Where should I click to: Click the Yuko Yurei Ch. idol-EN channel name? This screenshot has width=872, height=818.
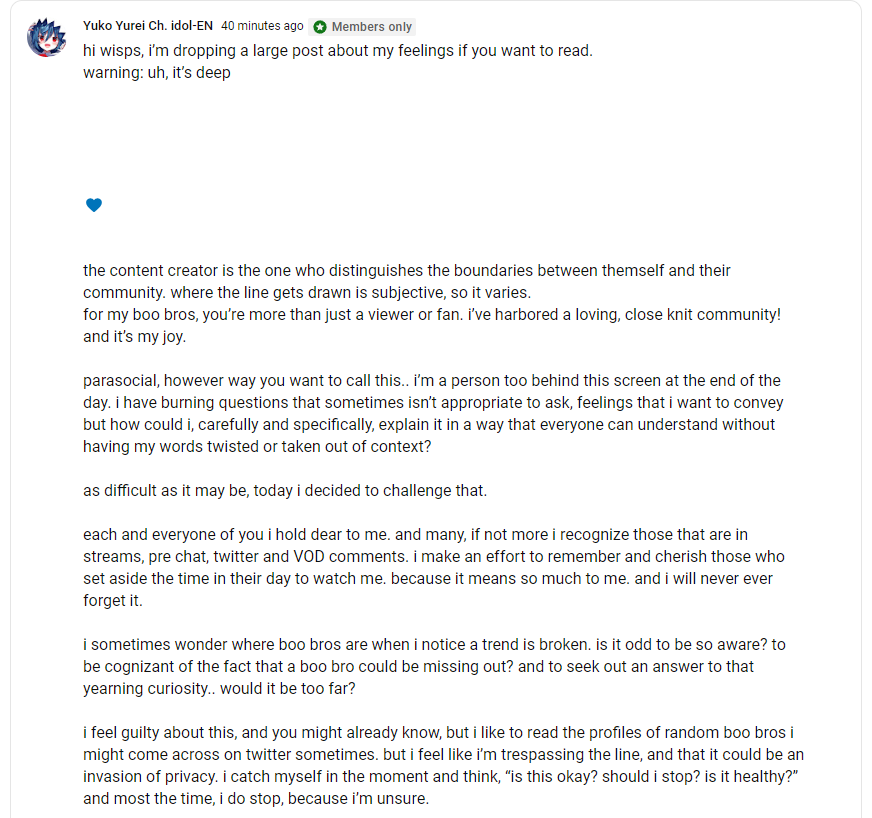[x=148, y=26]
